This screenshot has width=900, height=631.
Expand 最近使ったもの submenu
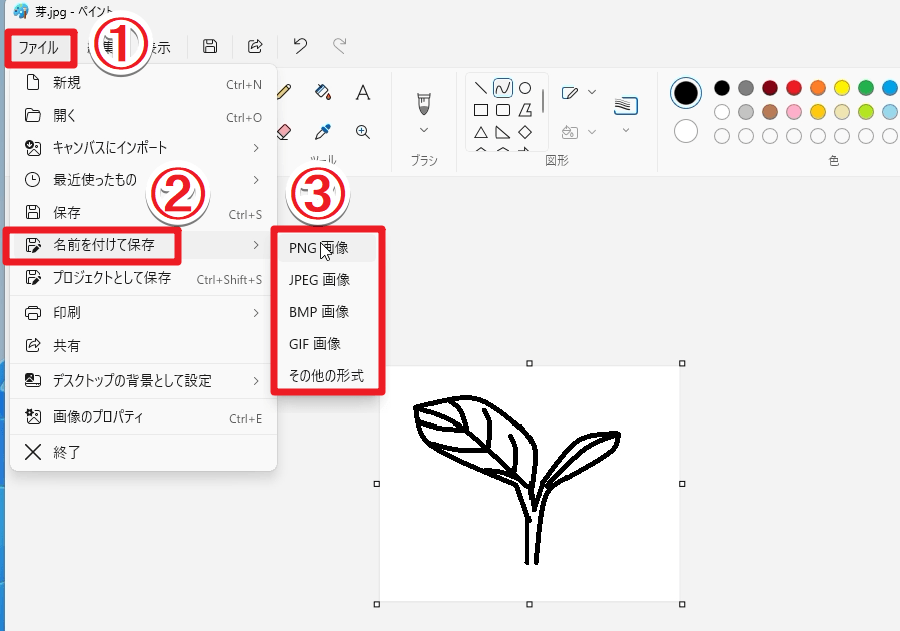pyautogui.click(x=143, y=180)
